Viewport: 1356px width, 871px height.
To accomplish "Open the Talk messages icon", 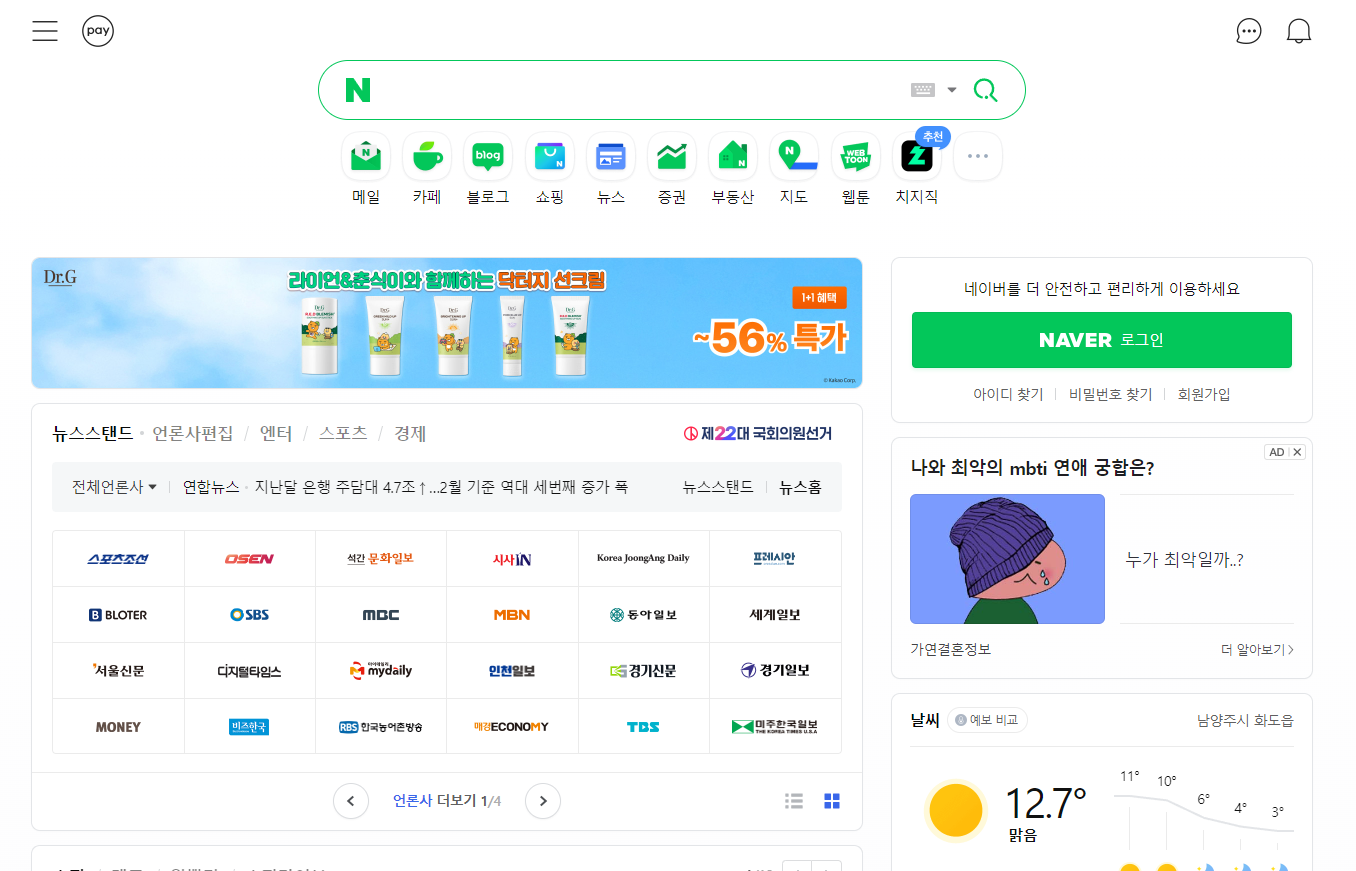I will [1249, 31].
